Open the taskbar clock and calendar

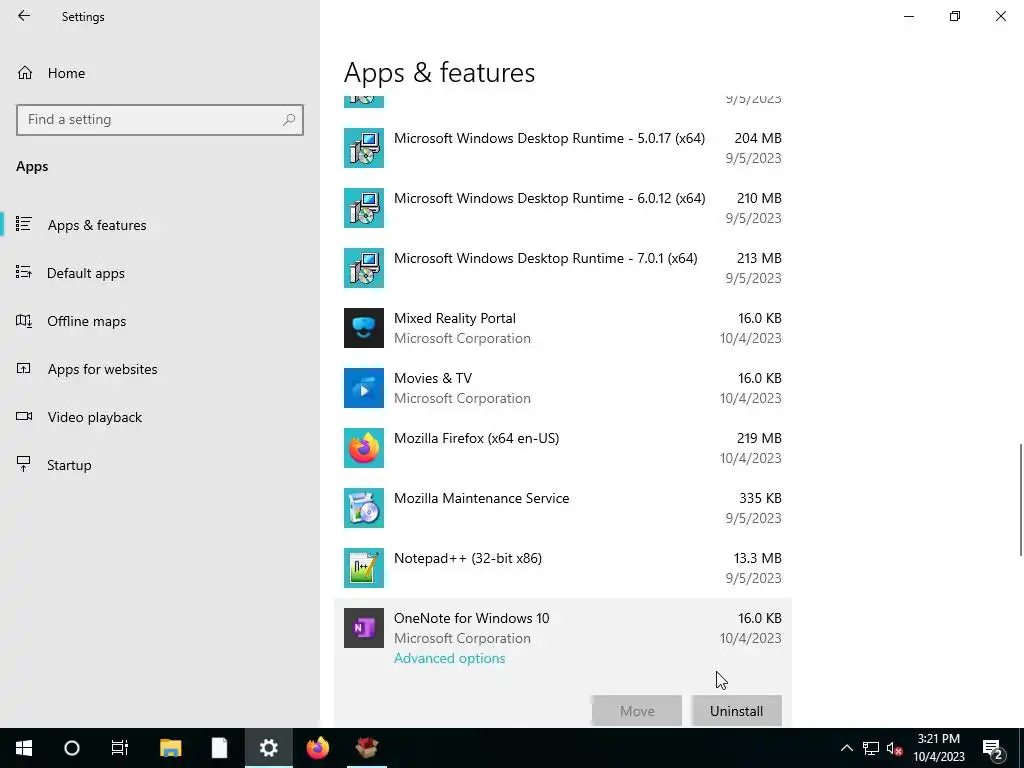point(938,748)
